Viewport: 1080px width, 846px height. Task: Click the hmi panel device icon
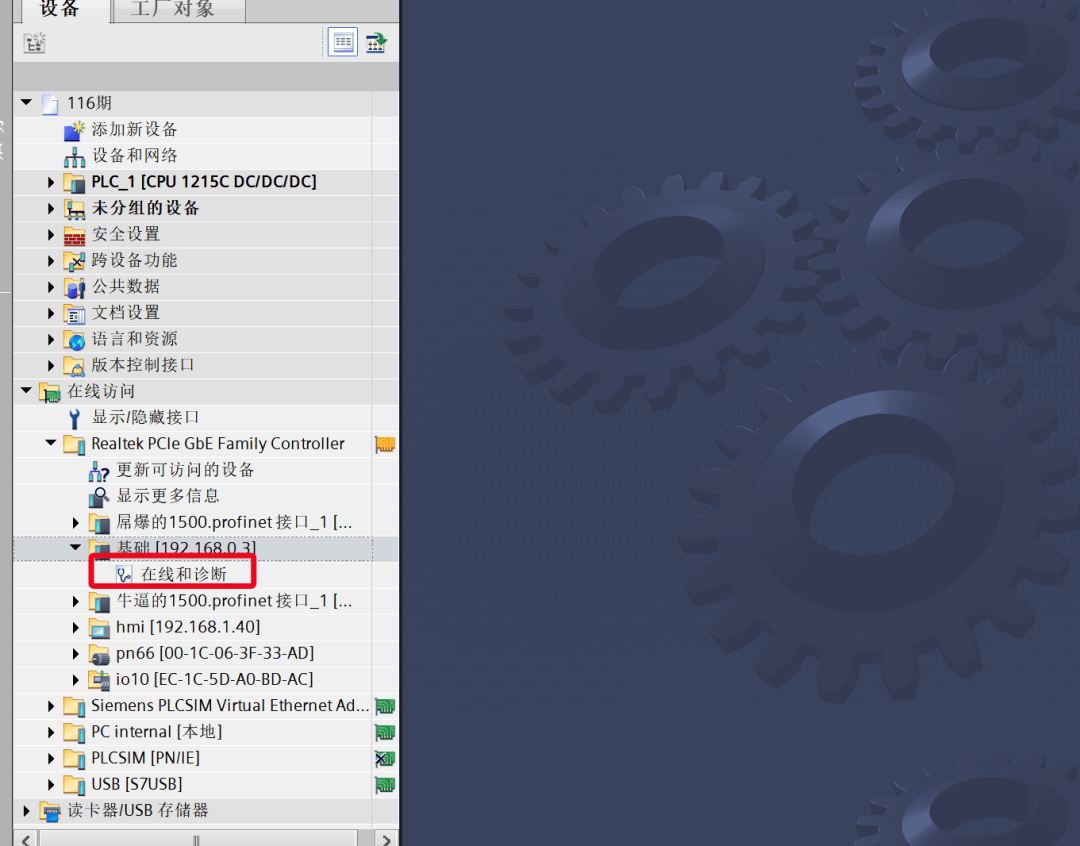pyautogui.click(x=99, y=628)
